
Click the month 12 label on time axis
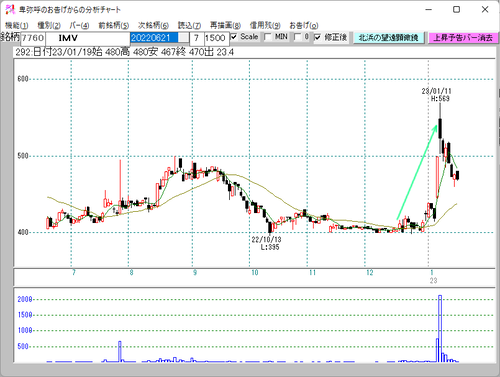click(370, 273)
